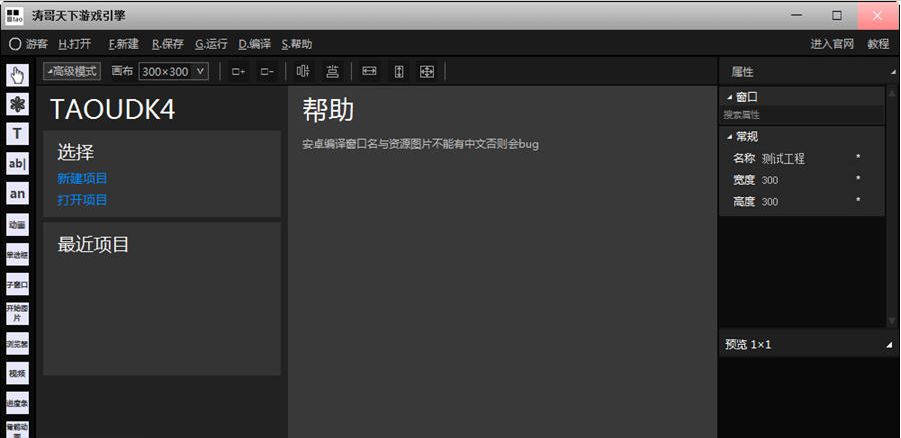Open the H.打开 menu
This screenshot has width=901, height=438.
(75, 44)
